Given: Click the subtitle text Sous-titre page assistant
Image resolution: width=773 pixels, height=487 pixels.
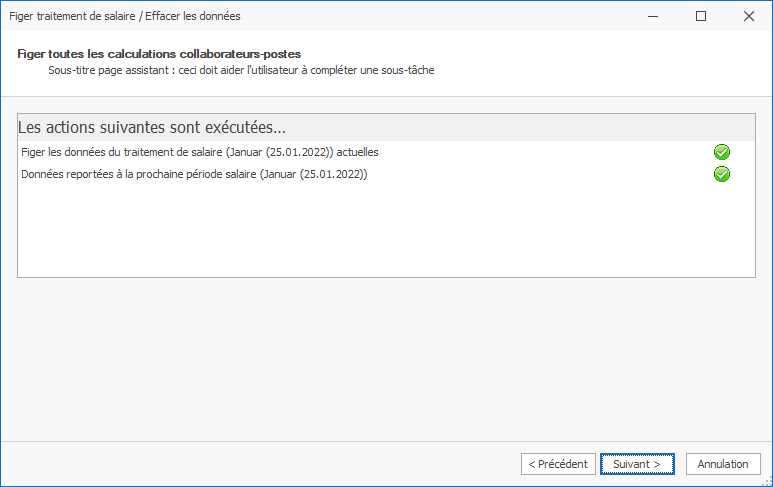Looking at the screenshot, I should pos(240,70).
